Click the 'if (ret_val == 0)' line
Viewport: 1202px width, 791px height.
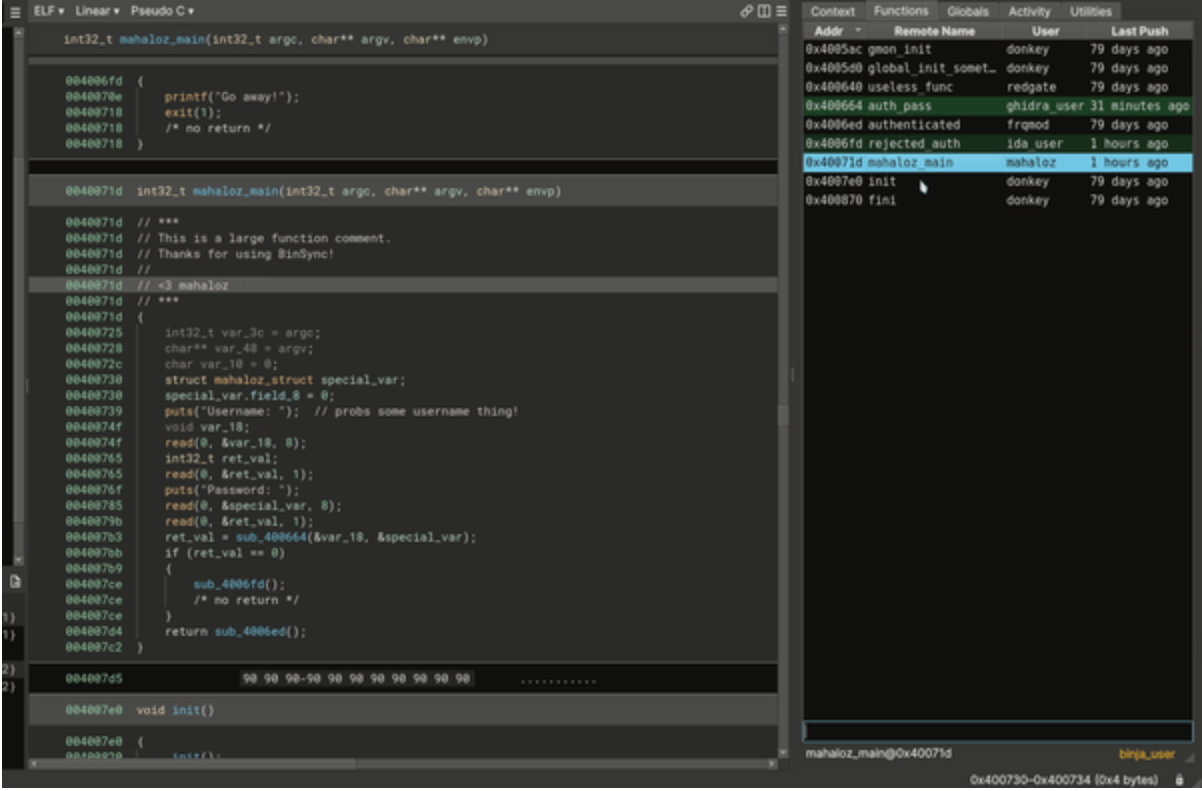coord(225,552)
